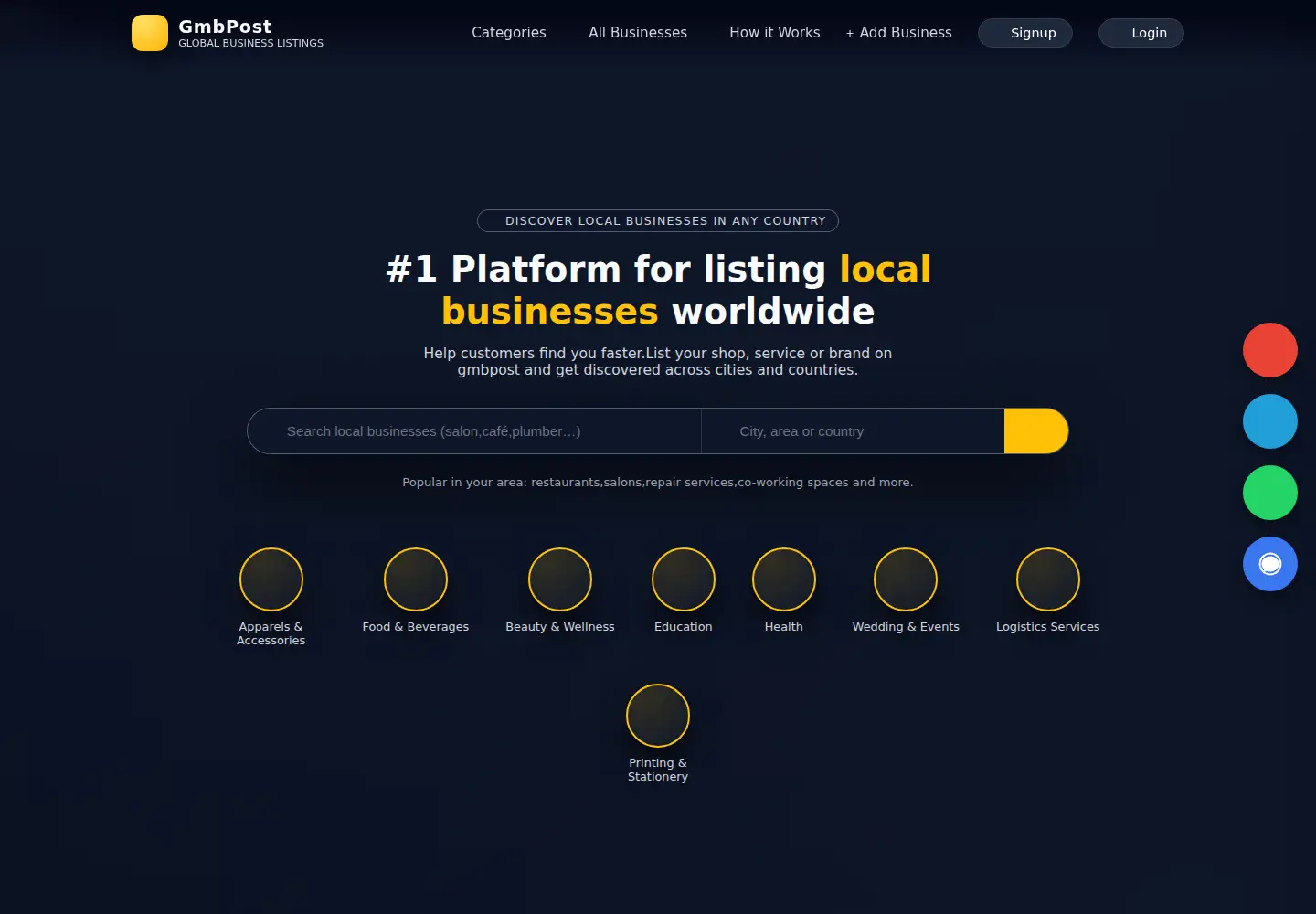1316x914 pixels.
Task: Click the Discover Local Businesses badge
Action: (x=658, y=221)
